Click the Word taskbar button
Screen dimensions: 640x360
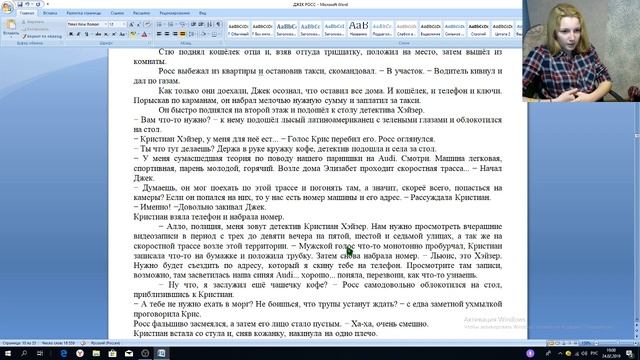point(162,353)
